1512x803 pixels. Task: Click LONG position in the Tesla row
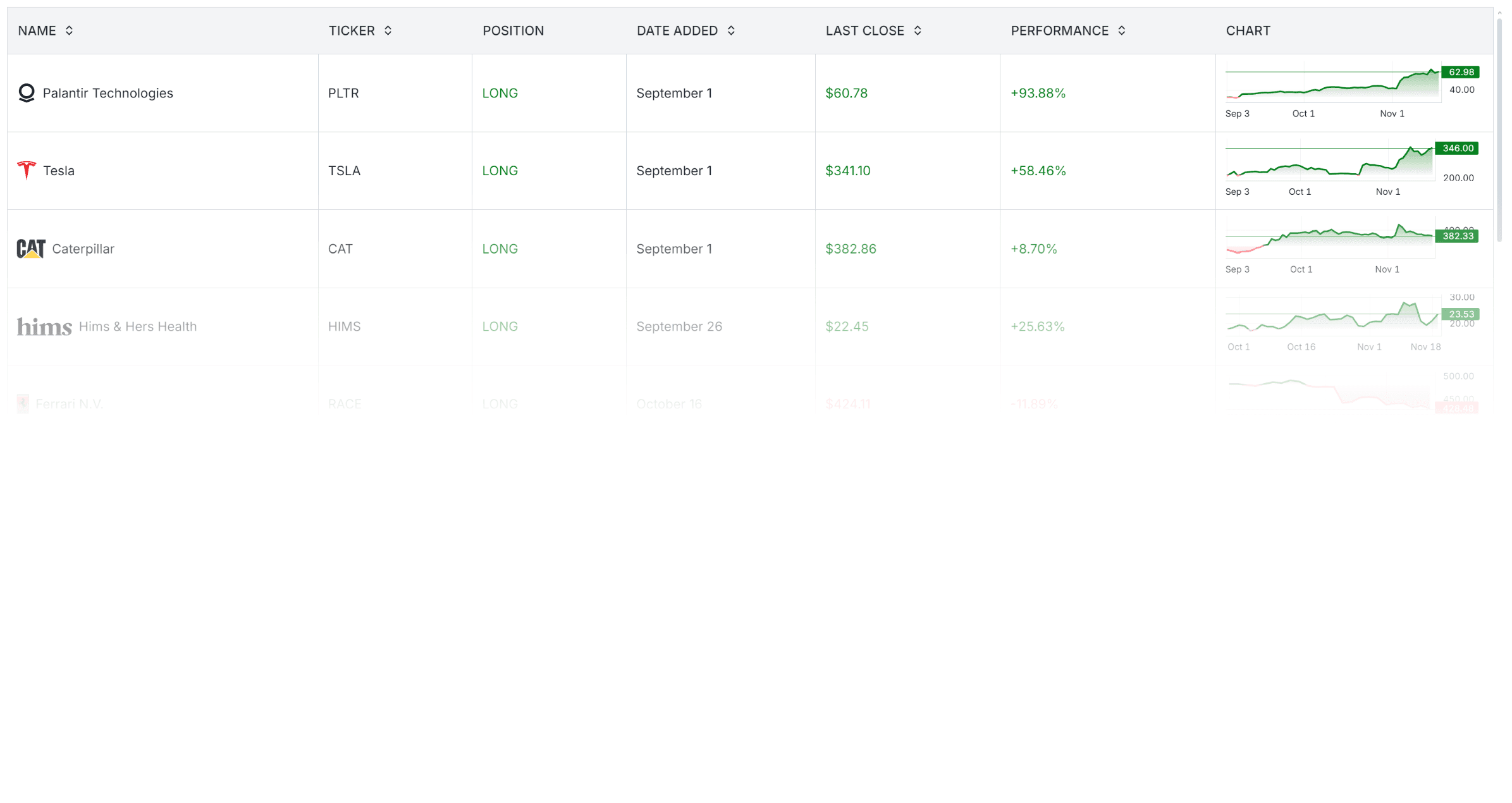click(x=500, y=171)
